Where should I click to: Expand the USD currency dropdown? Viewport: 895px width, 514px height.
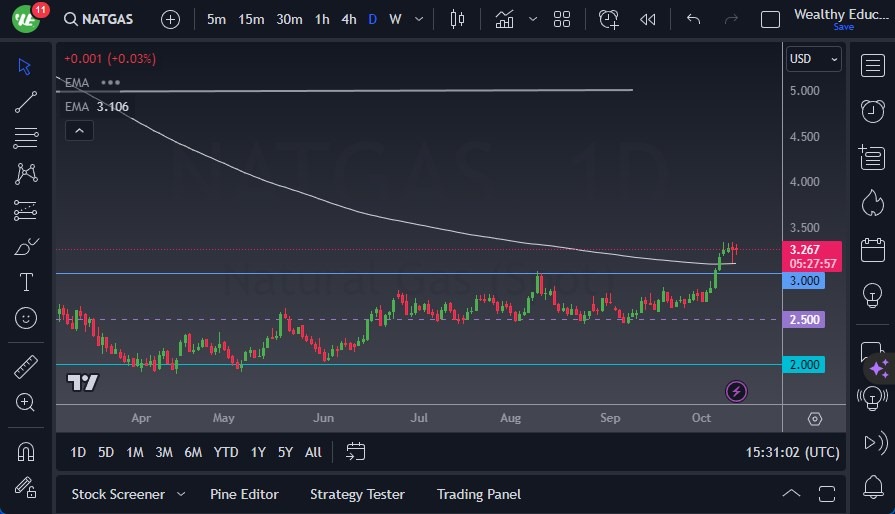(813, 59)
